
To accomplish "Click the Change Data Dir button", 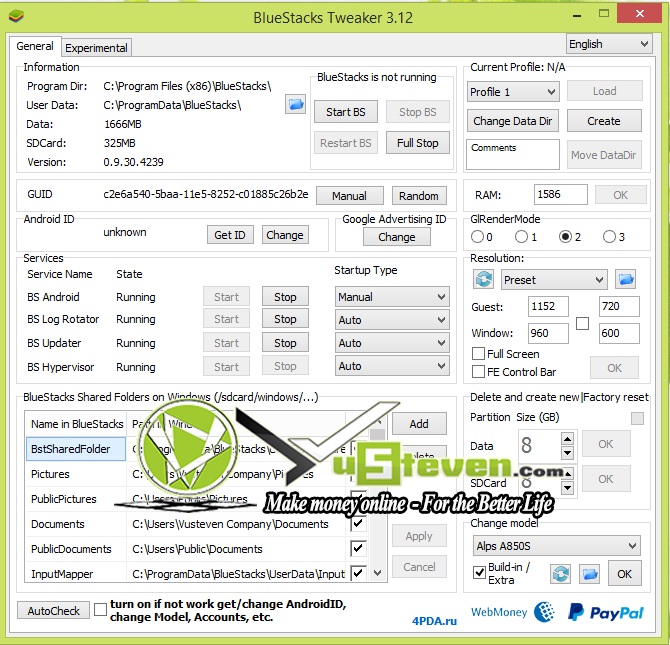I will click(x=512, y=121).
